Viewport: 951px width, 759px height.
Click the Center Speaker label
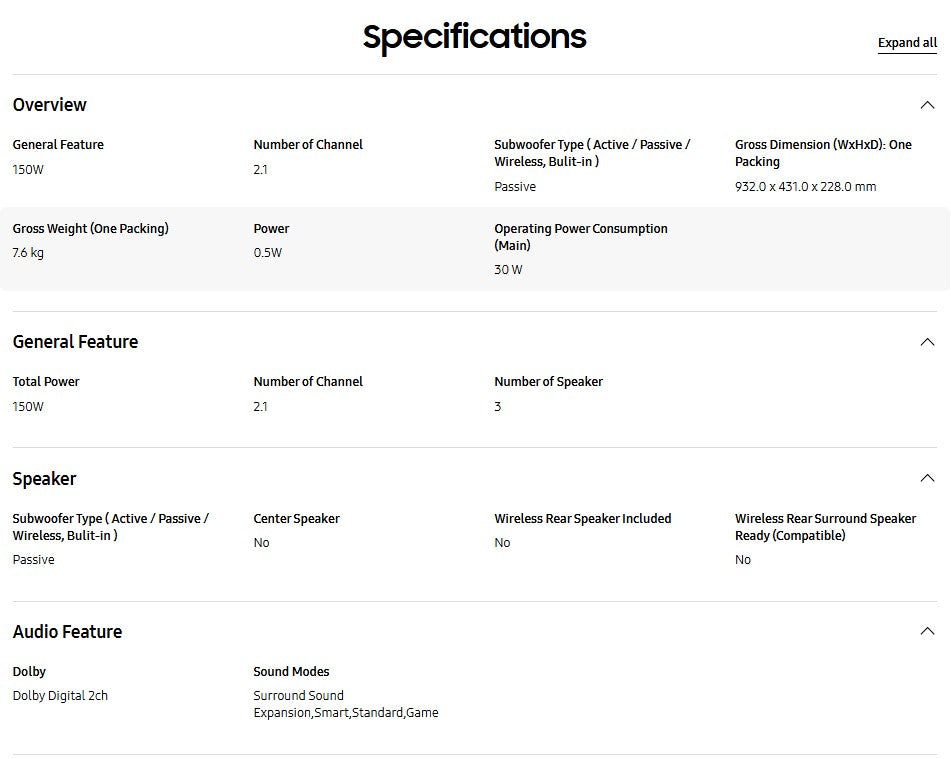click(297, 519)
